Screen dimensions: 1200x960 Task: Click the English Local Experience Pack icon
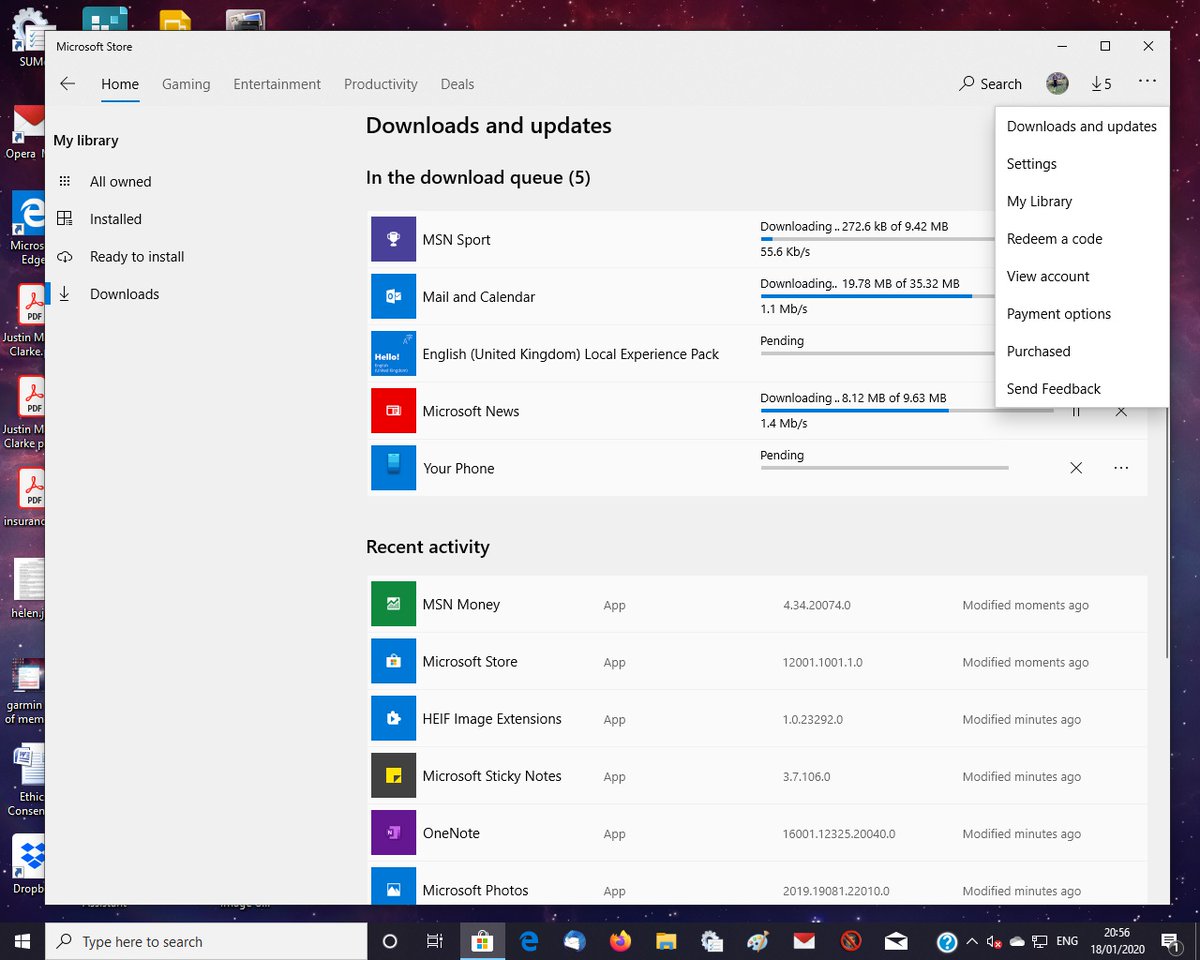click(x=393, y=354)
